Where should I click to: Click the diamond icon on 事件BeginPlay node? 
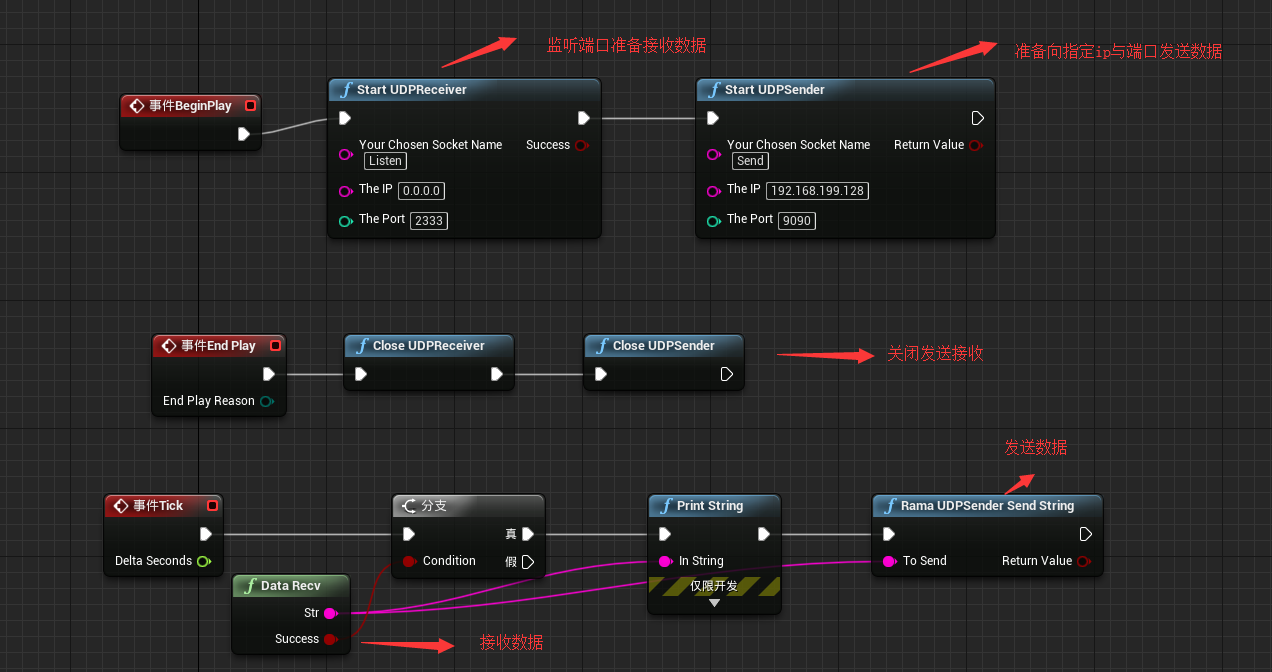(137, 105)
